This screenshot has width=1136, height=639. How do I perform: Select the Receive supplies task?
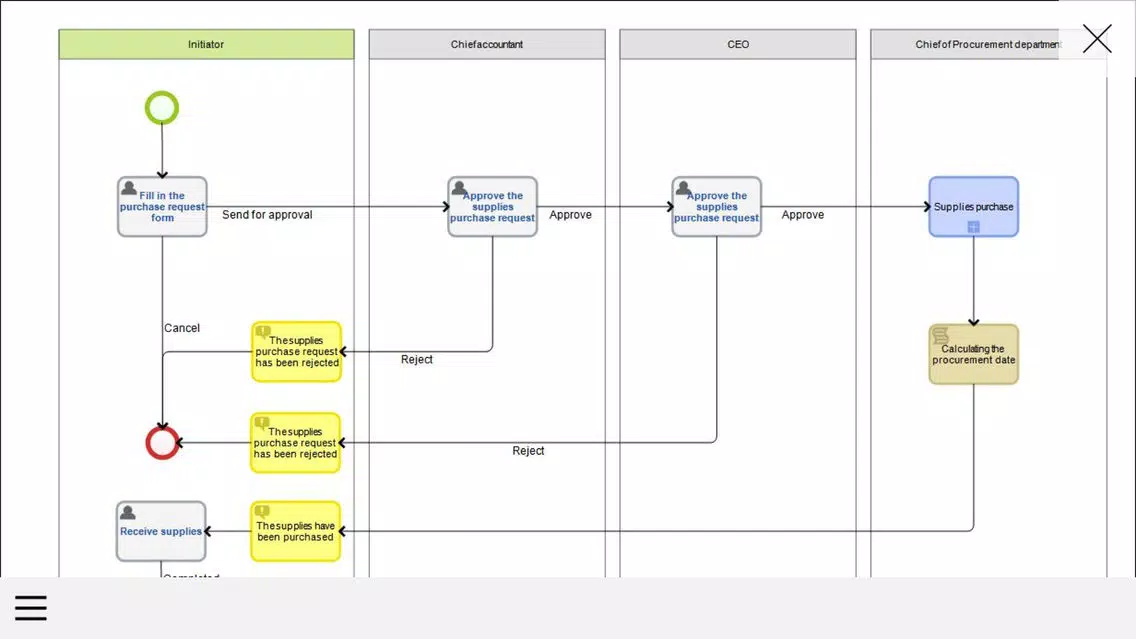point(161,531)
